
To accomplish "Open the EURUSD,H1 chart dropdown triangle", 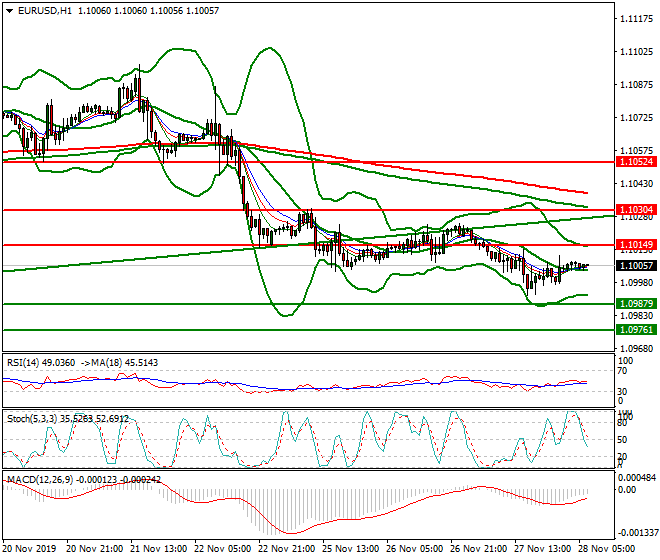I will tap(9, 11).
